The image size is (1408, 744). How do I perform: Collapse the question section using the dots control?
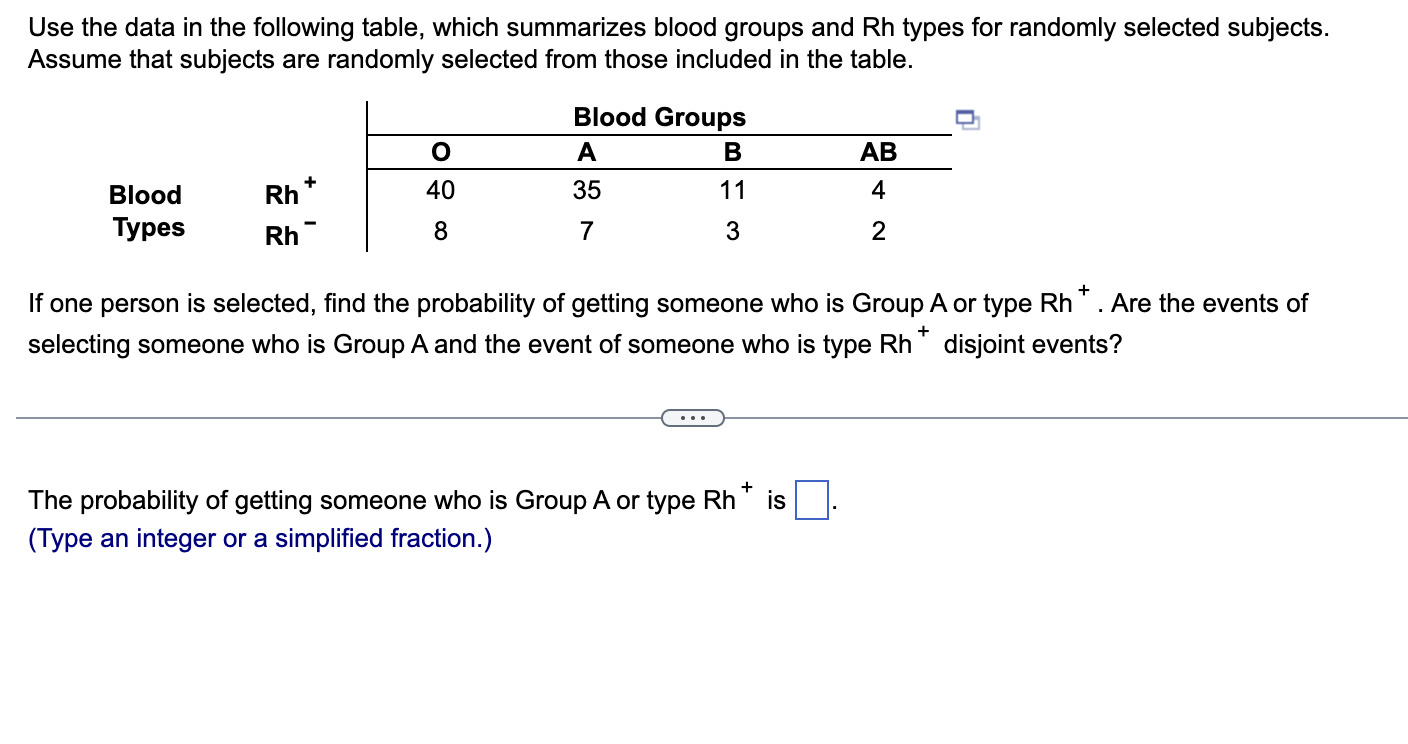pos(694,418)
